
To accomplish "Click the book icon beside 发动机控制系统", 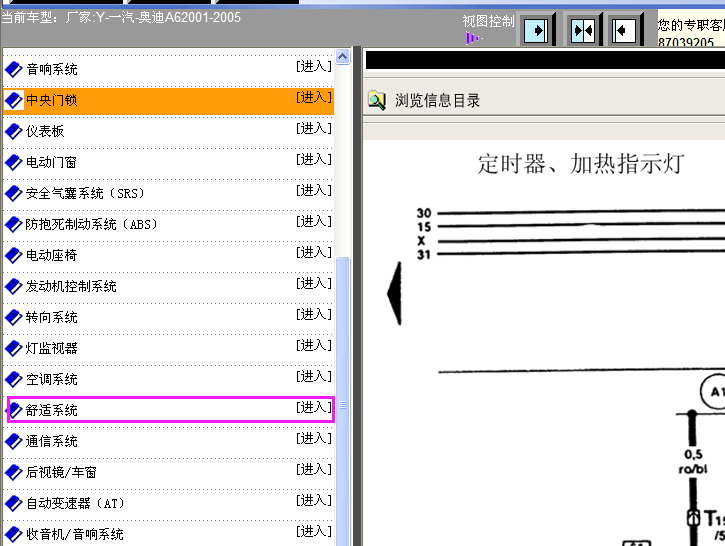I will click(13, 287).
